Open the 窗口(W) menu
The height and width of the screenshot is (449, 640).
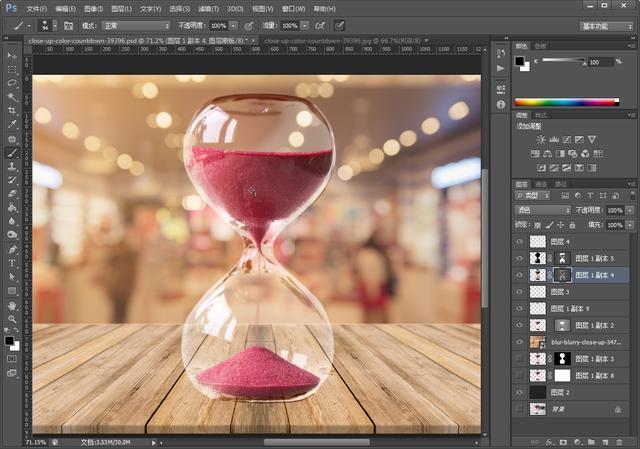pos(293,9)
